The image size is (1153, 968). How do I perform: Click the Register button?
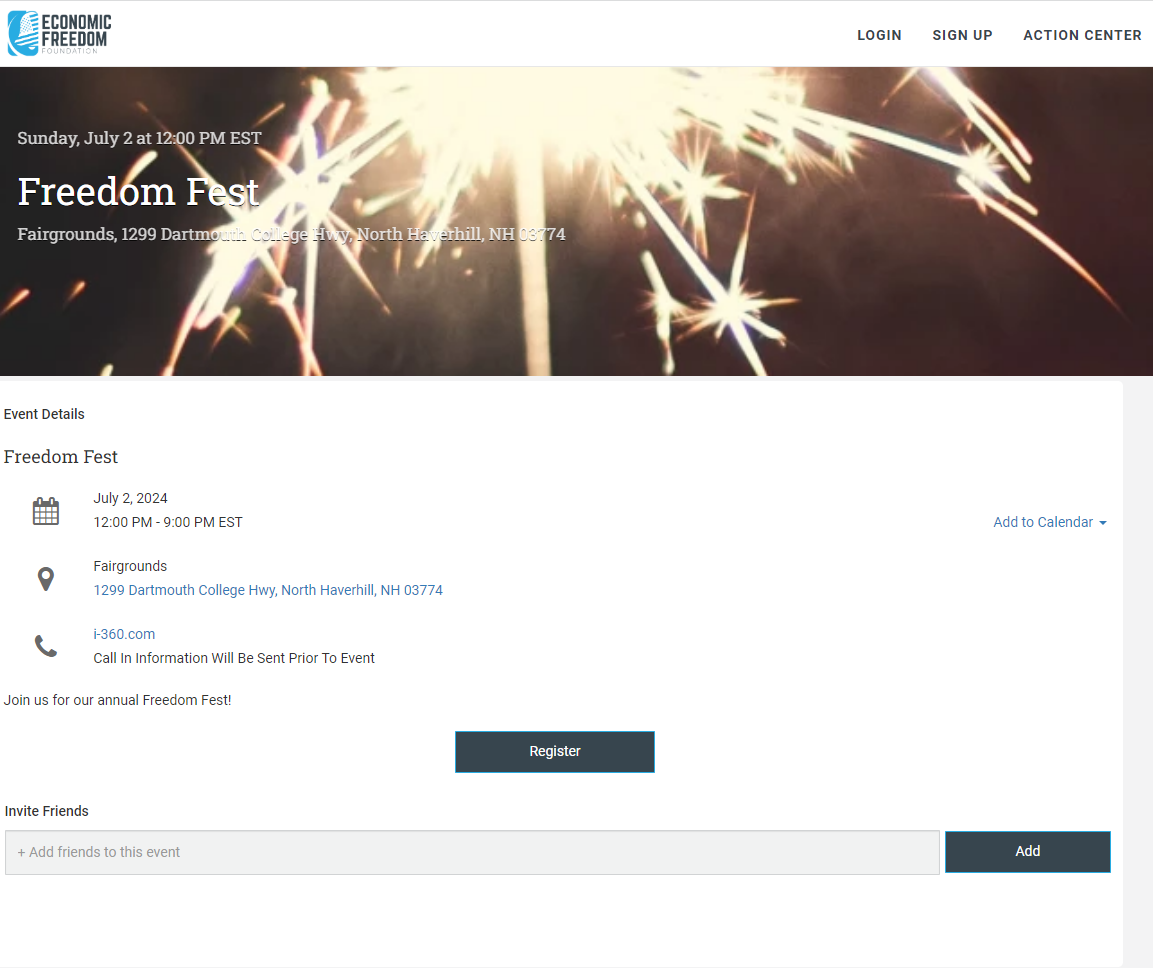(554, 752)
